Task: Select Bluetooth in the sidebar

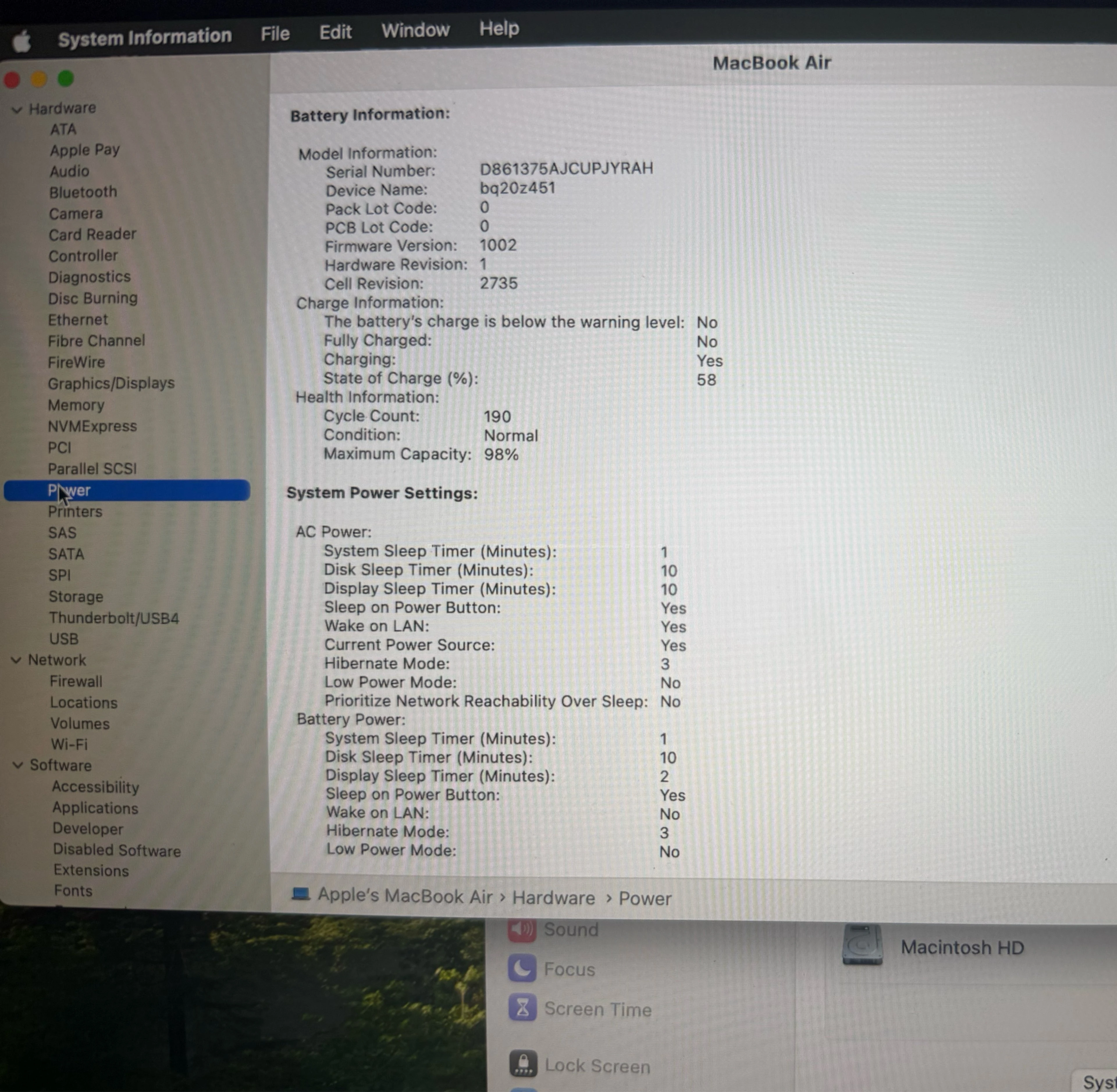Action: (x=83, y=192)
